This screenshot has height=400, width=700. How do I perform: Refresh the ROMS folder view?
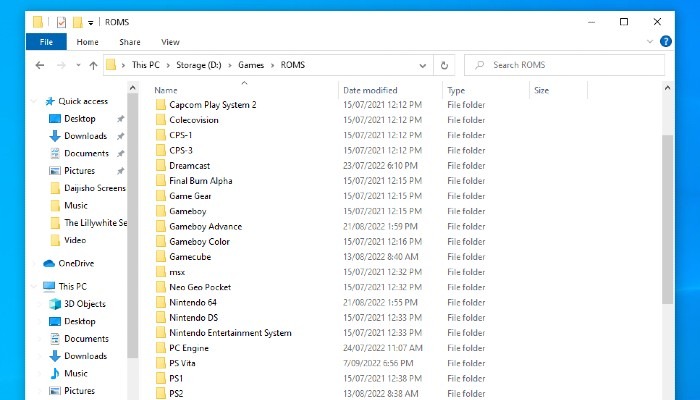[x=444, y=66]
